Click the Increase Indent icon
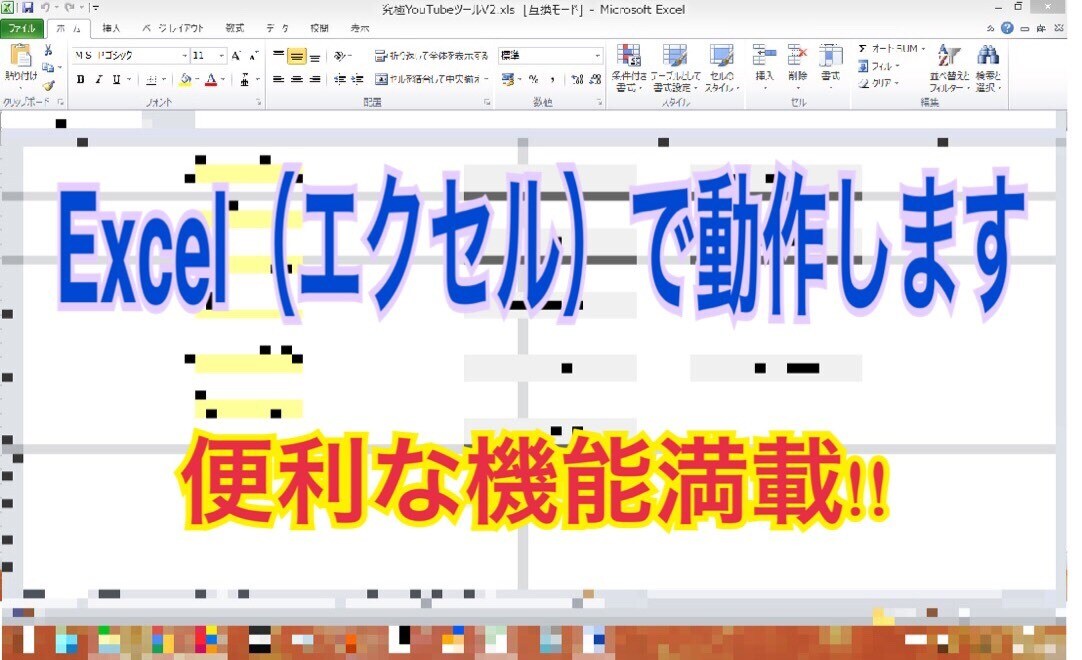Image resolution: width=1082 pixels, height=660 pixels. coord(357,79)
